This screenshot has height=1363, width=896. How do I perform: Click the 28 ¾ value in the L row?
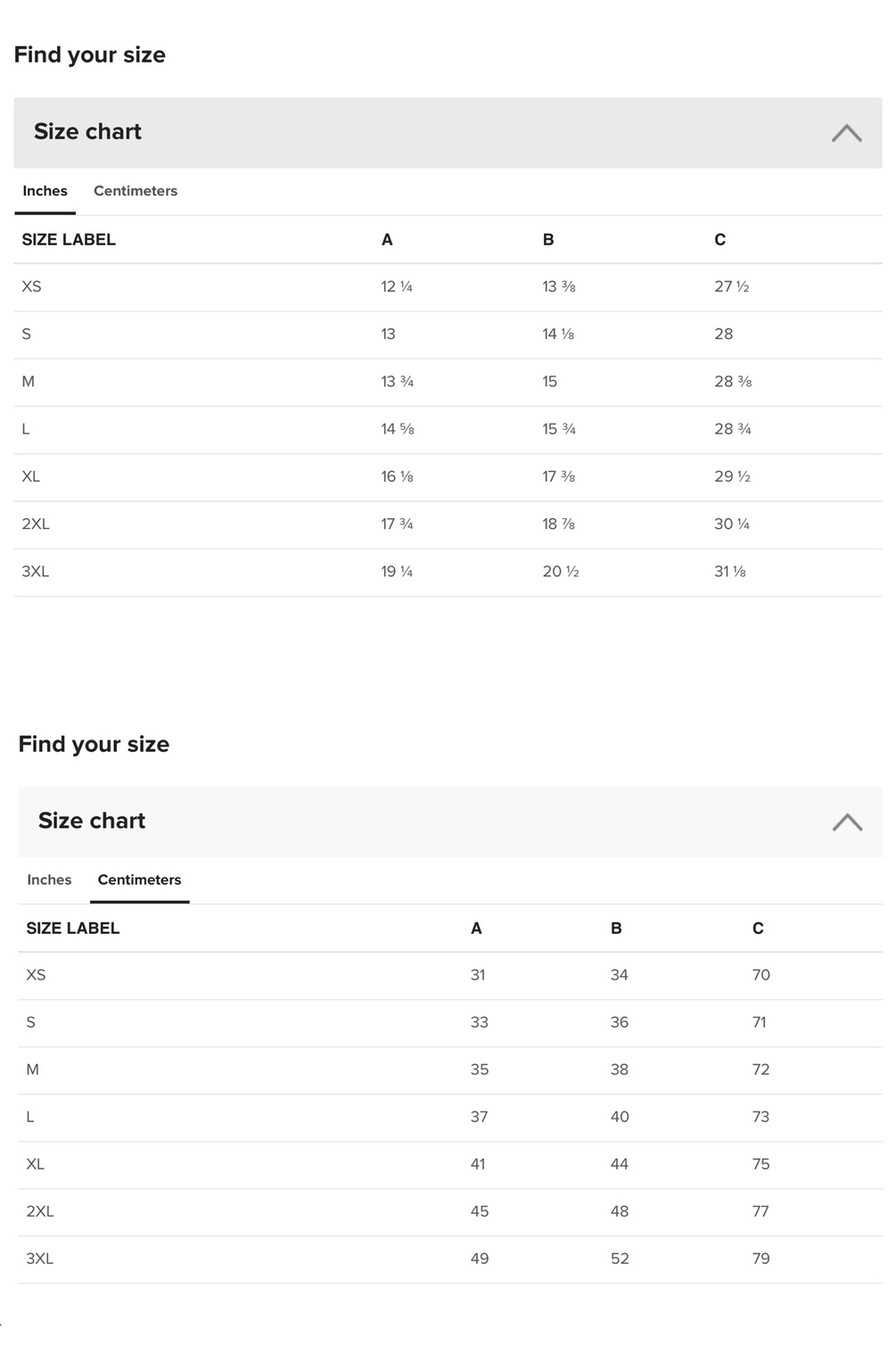coord(732,429)
